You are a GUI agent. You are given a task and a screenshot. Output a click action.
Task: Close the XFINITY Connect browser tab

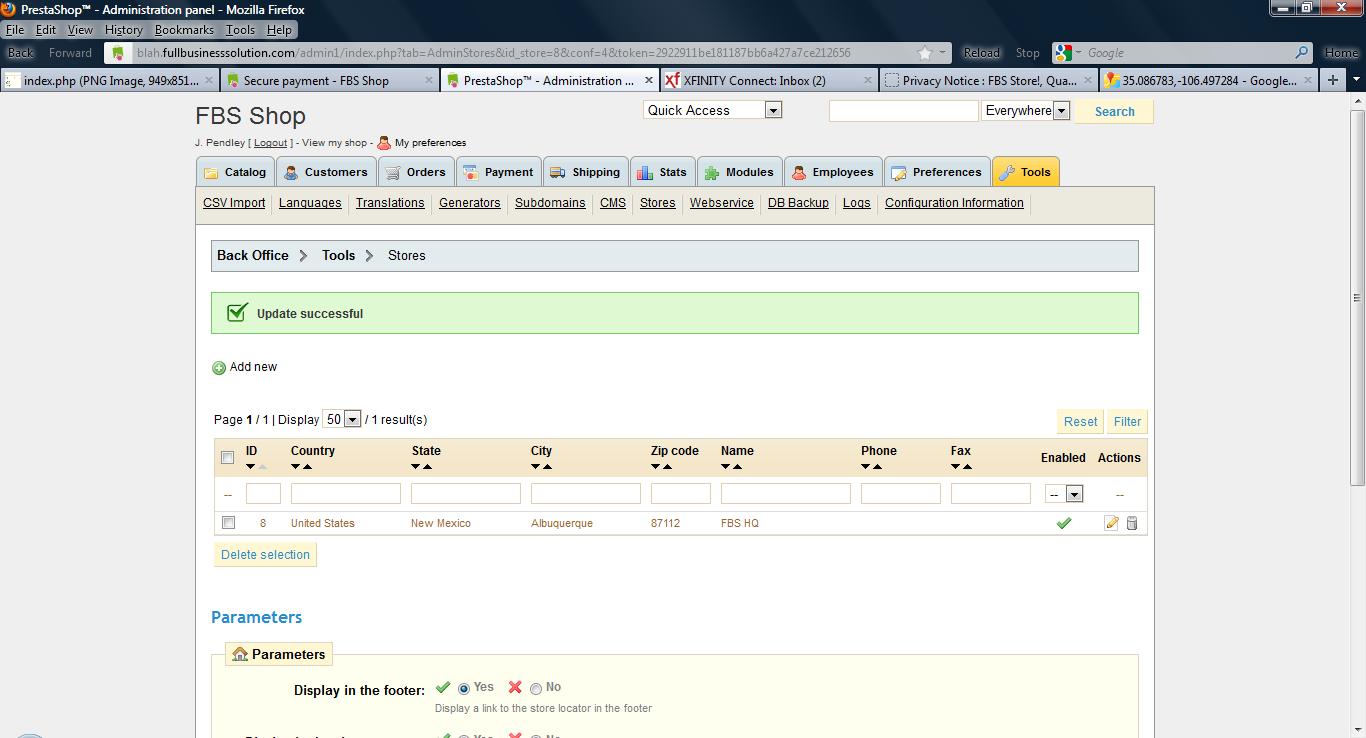click(867, 80)
